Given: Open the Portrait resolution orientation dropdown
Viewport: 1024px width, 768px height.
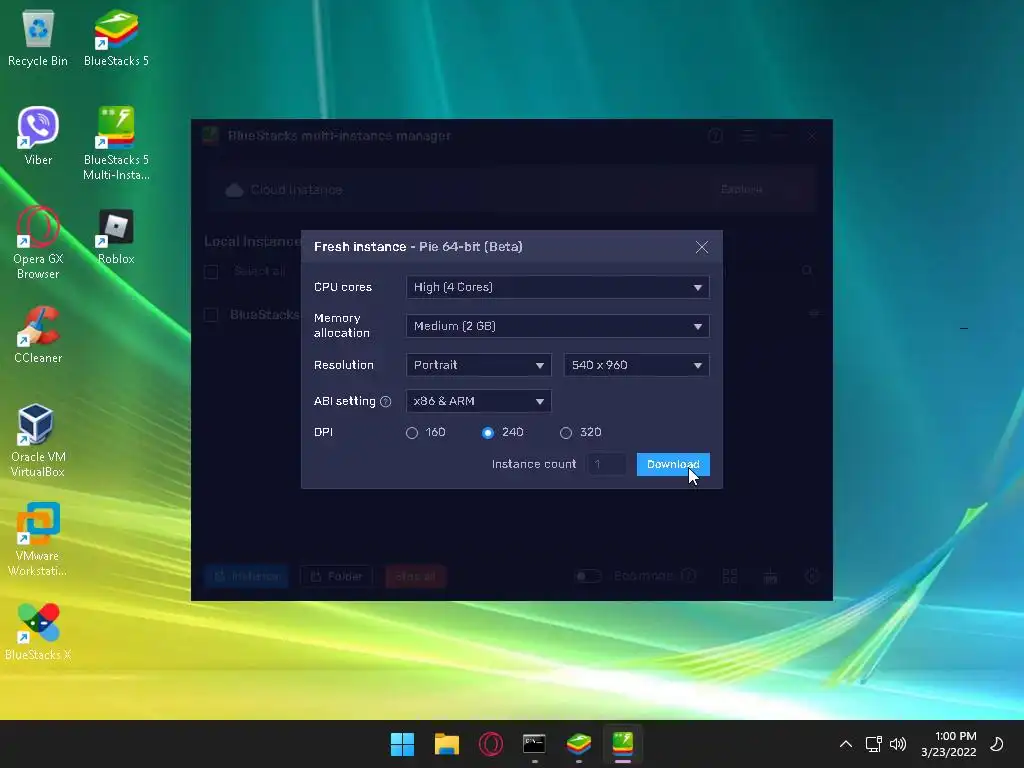Looking at the screenshot, I should [478, 365].
